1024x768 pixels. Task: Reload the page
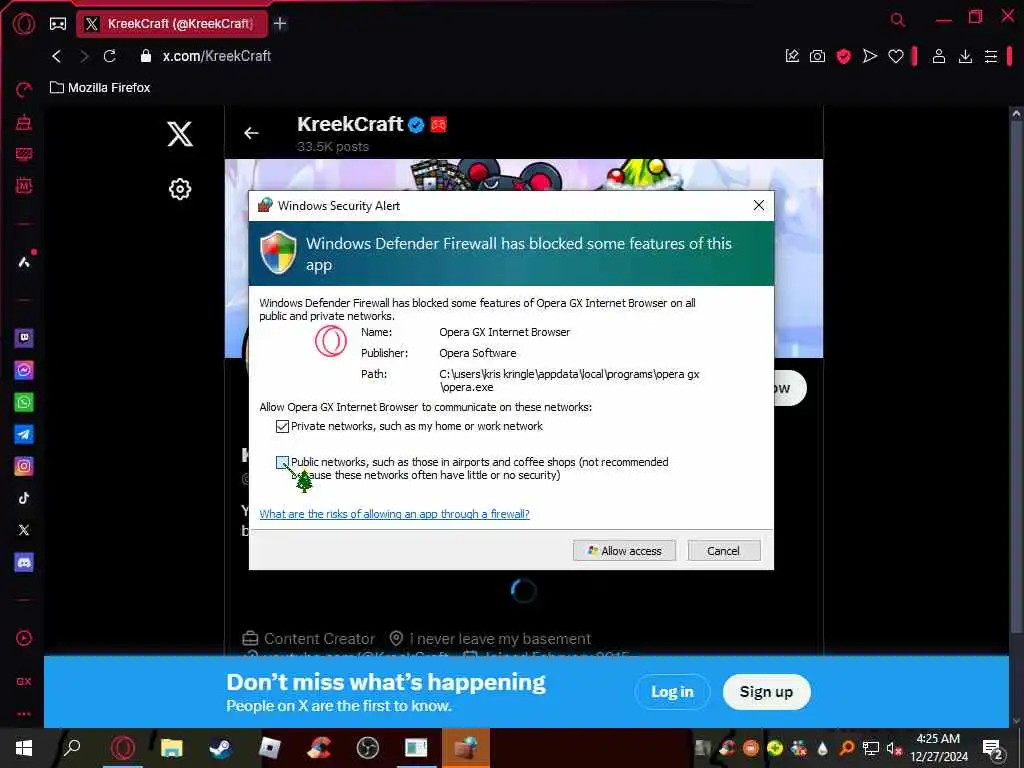tap(110, 56)
